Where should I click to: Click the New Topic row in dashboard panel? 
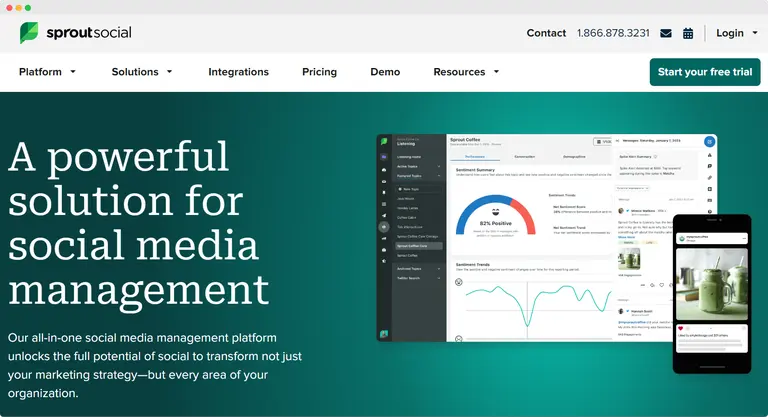point(419,189)
